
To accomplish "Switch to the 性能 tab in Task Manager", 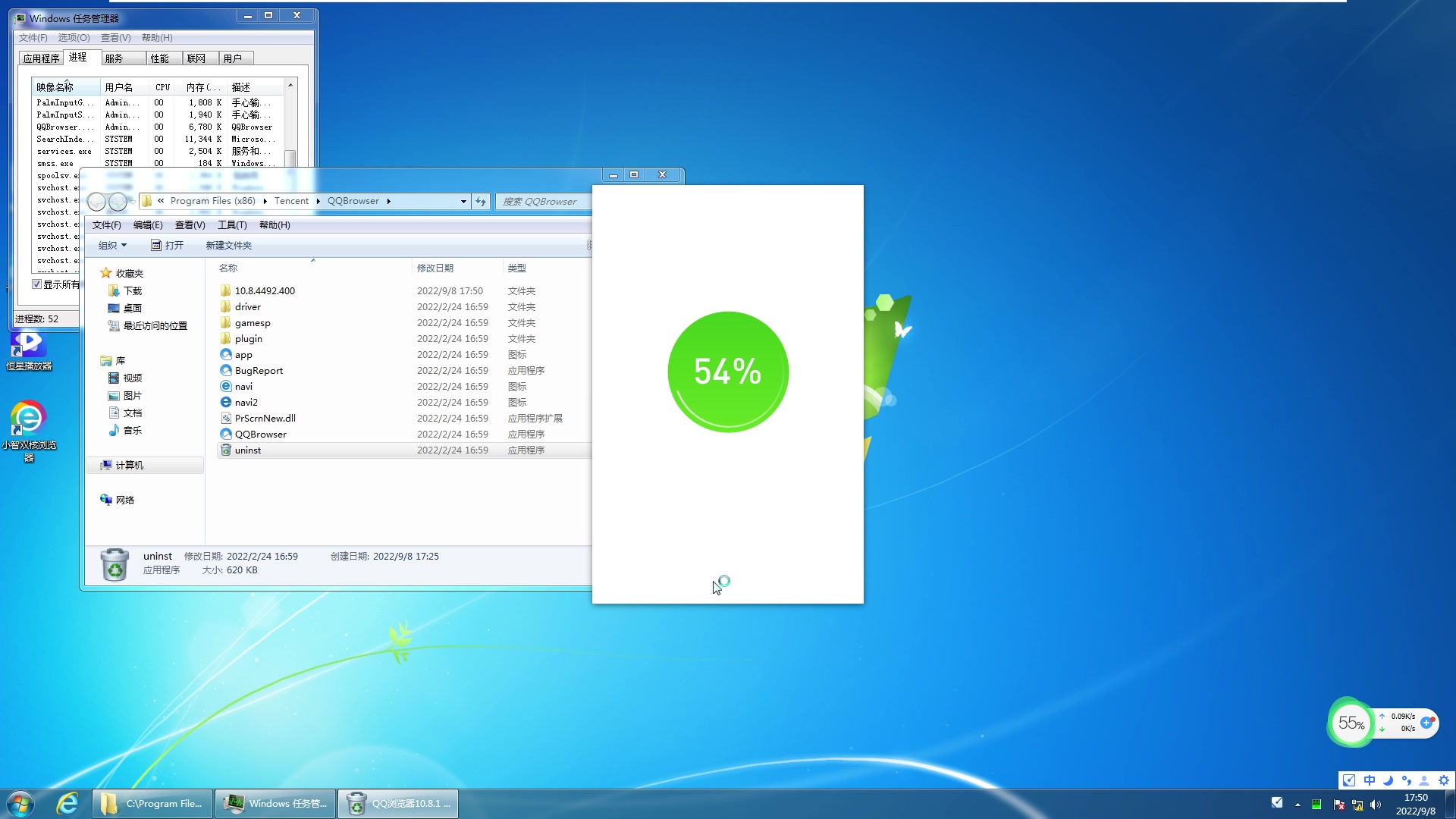I will coord(158,58).
